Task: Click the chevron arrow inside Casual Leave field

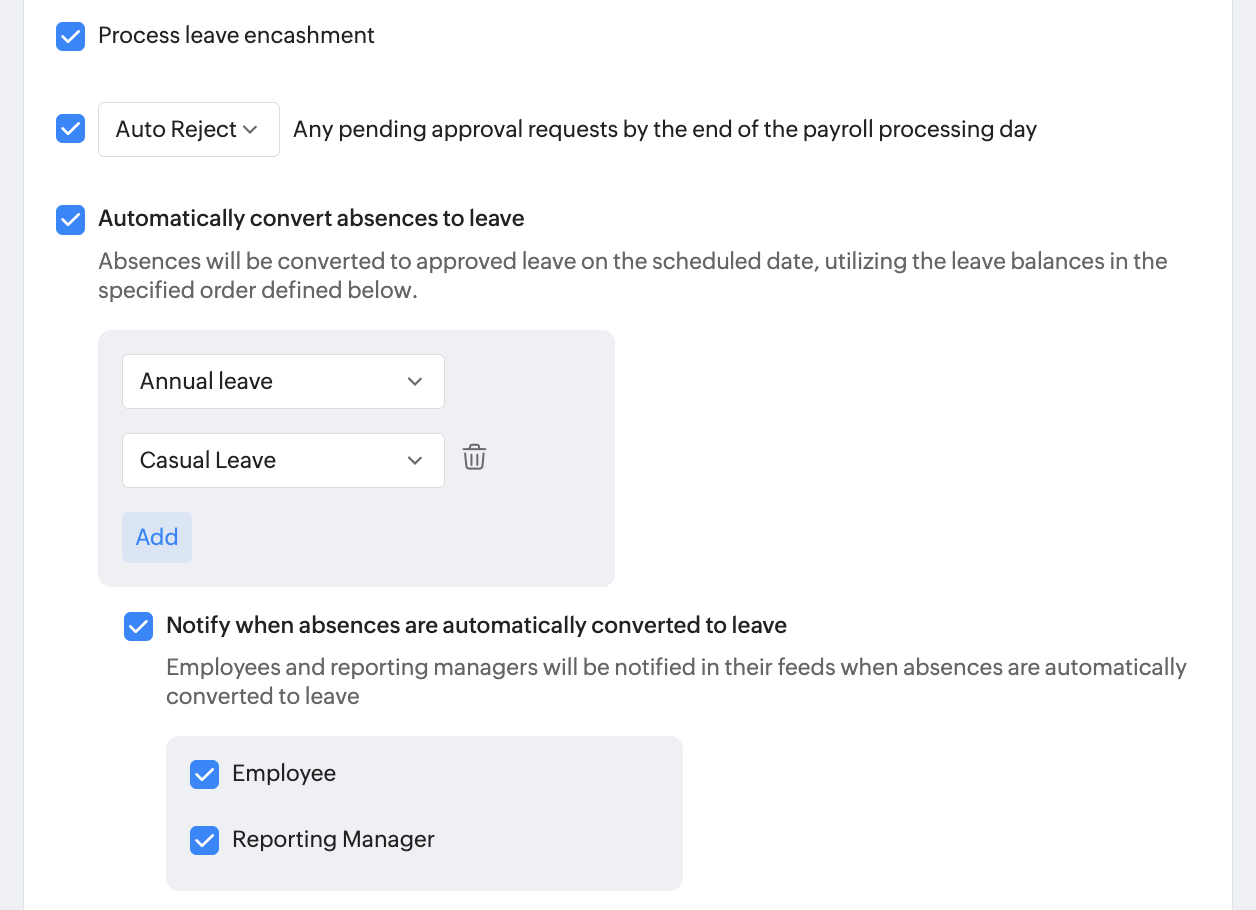Action: pos(415,460)
